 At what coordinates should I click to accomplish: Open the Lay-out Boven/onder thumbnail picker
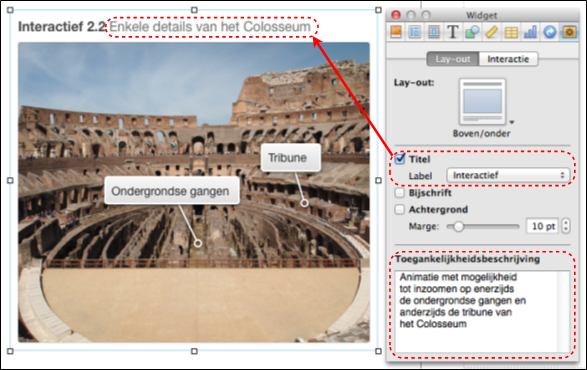(x=483, y=102)
